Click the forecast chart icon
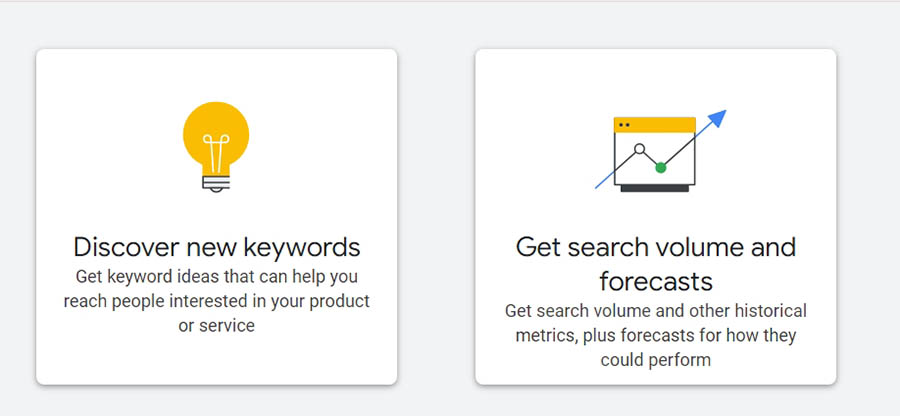The height and width of the screenshot is (416, 900). [x=657, y=152]
